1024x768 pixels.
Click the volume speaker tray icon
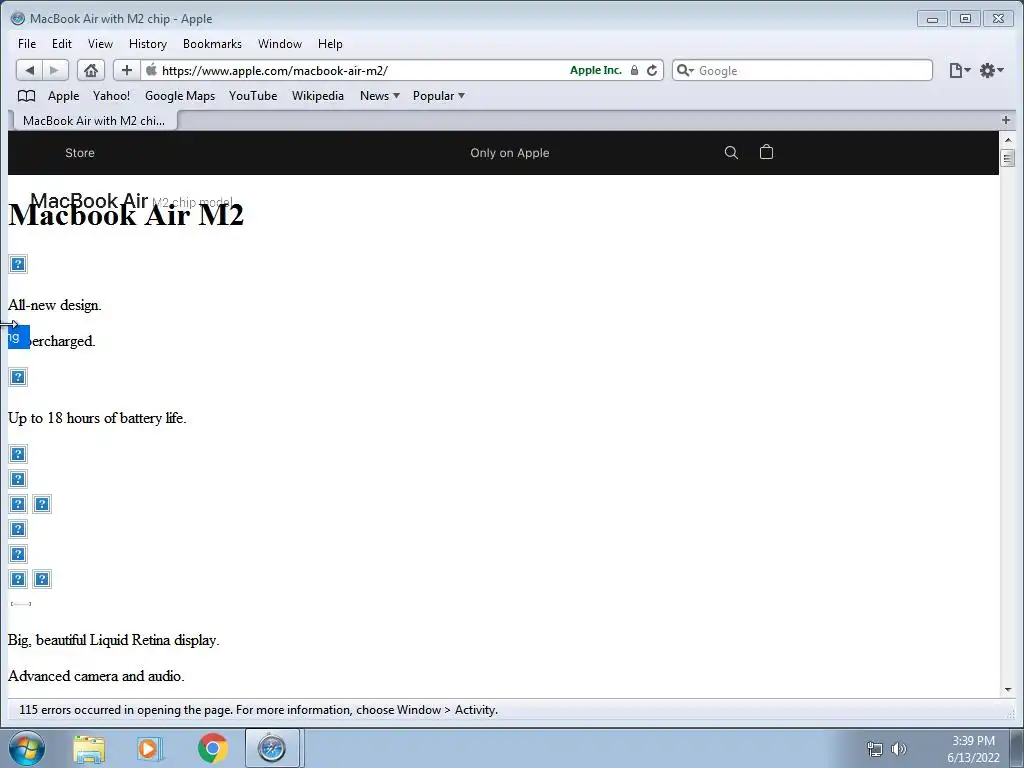899,749
